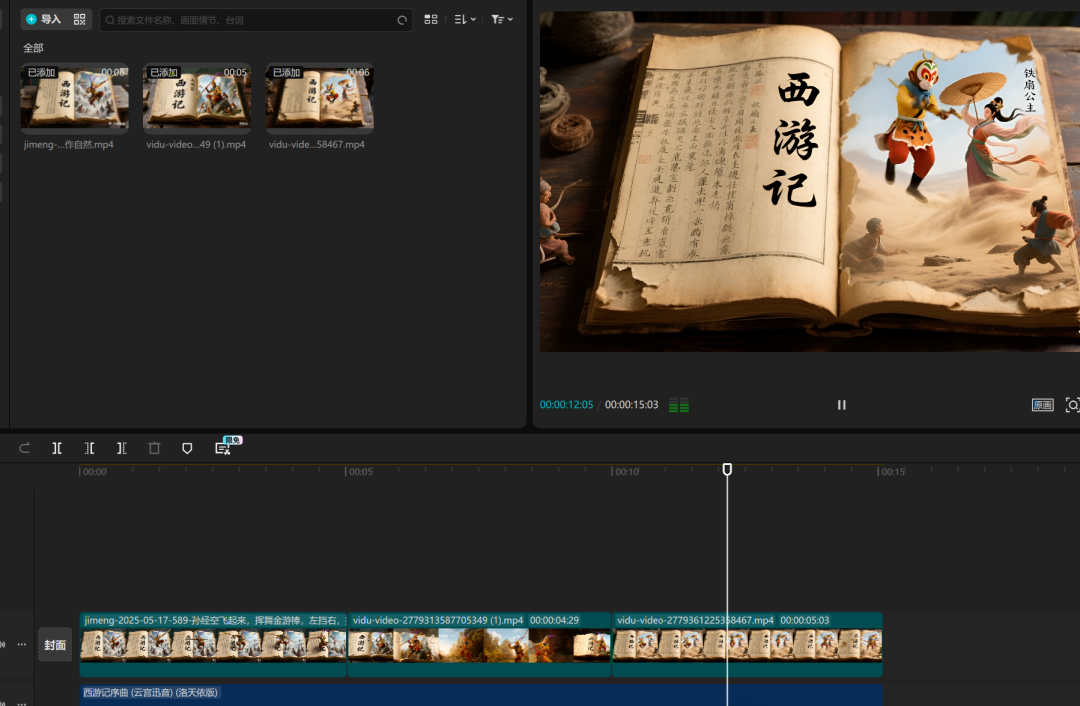Click the audio level meter icon

coord(678,405)
